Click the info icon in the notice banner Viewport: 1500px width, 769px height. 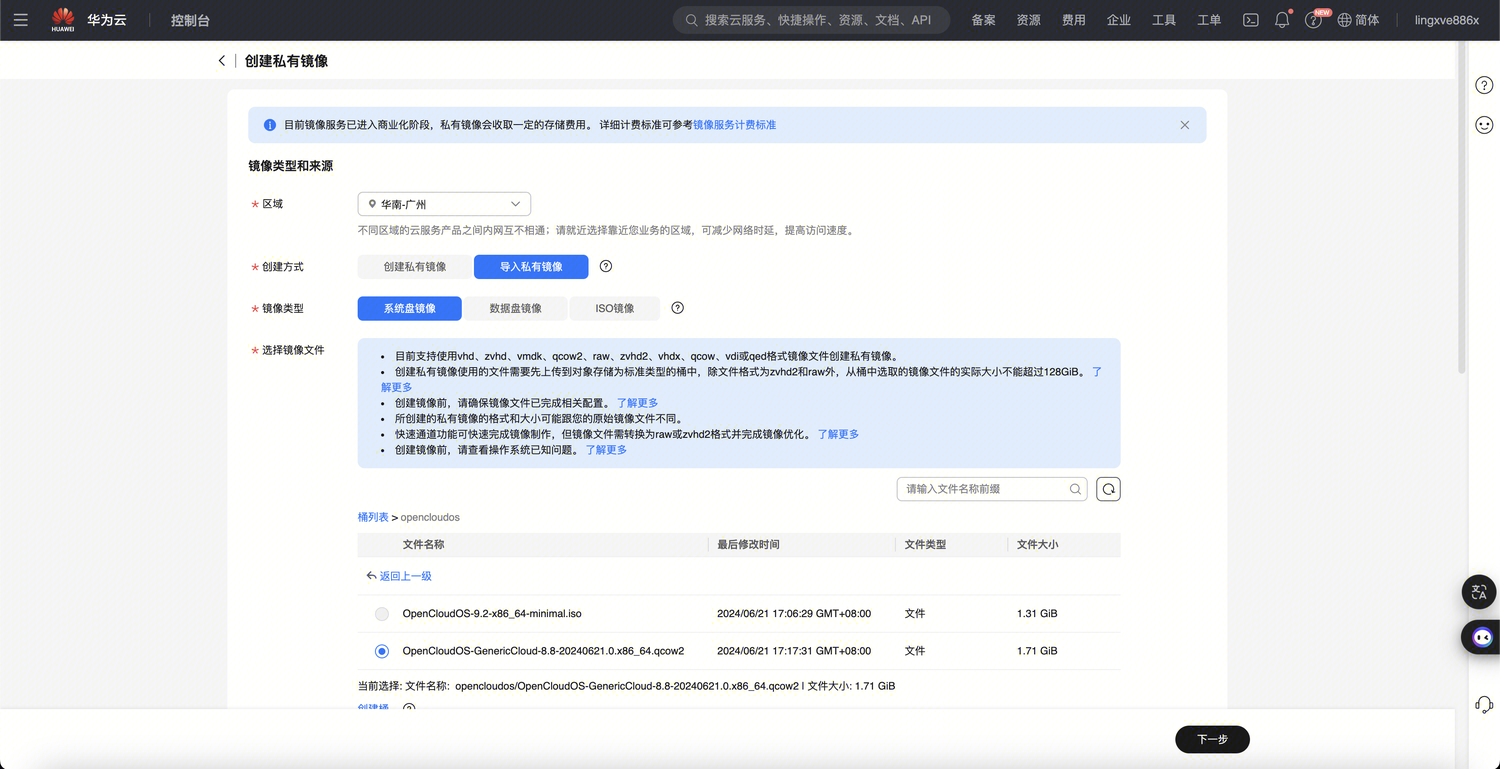point(270,125)
